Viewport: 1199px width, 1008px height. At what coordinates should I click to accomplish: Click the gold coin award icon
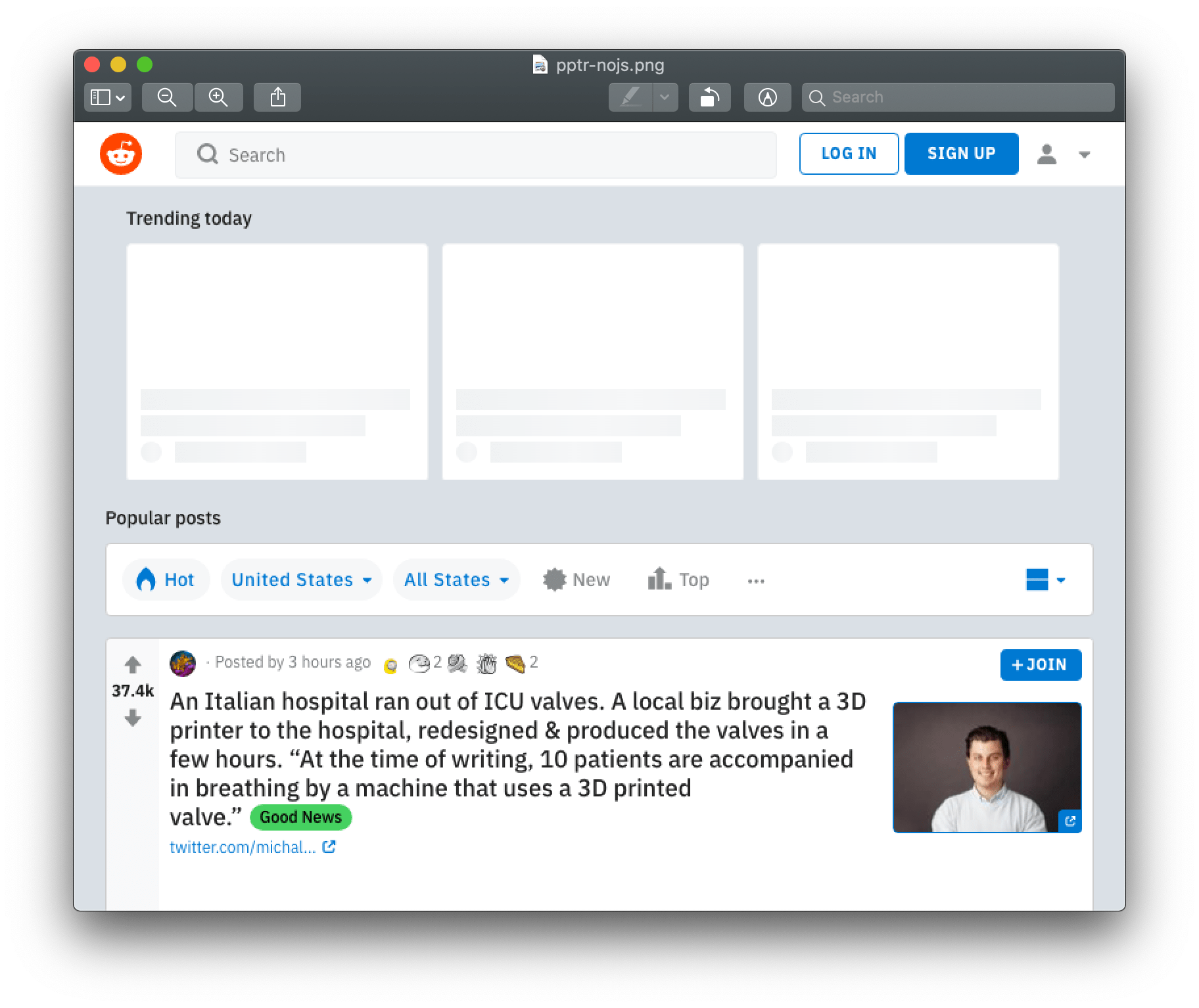[390, 666]
